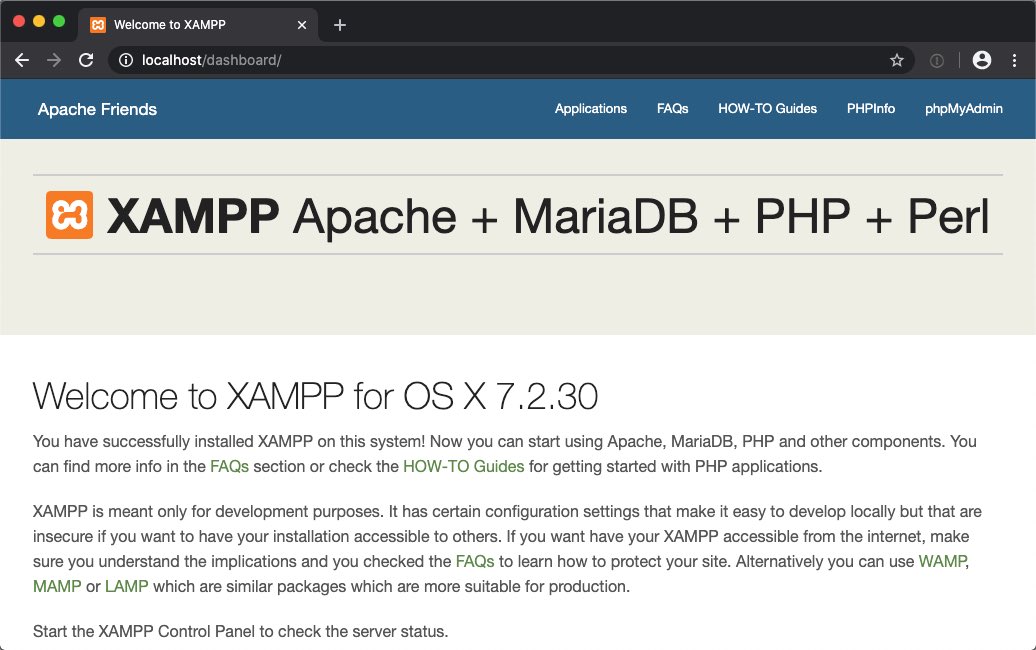
Task: Close the Welcome to XAMPP tab
Action: click(x=302, y=25)
